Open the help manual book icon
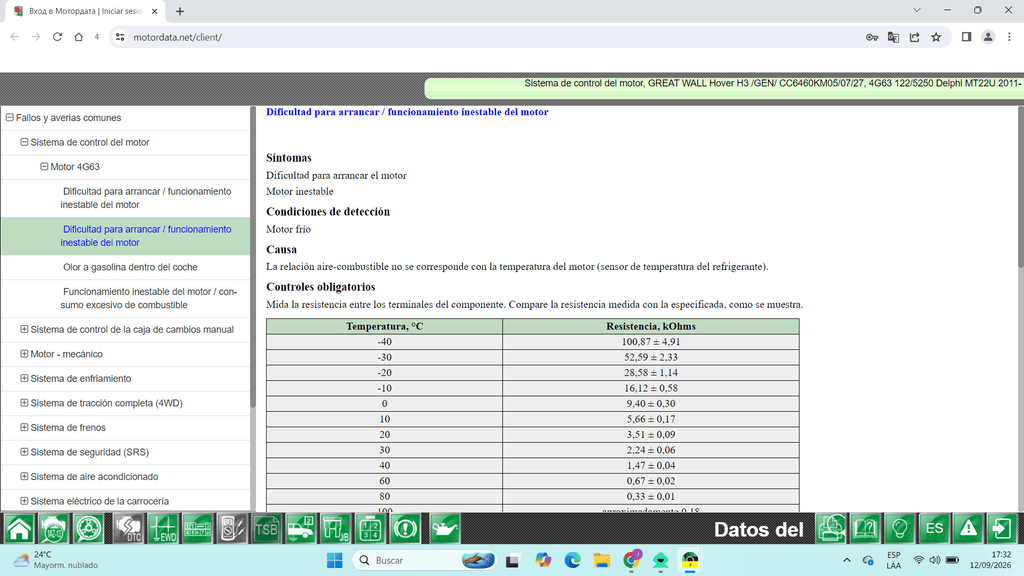 (x=865, y=528)
